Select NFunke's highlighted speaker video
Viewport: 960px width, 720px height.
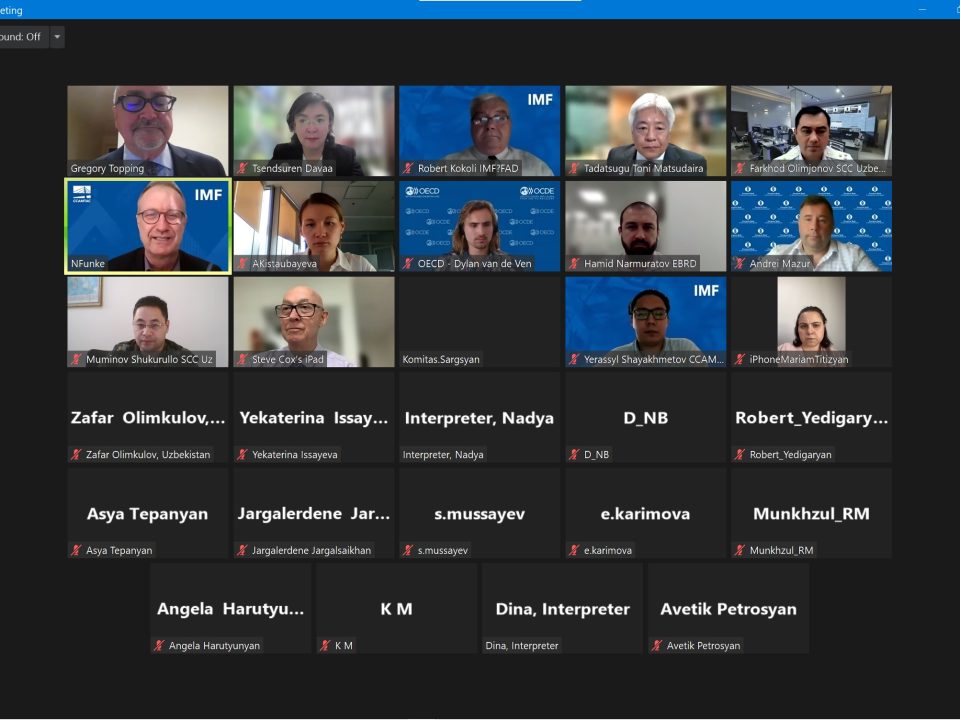click(x=148, y=226)
